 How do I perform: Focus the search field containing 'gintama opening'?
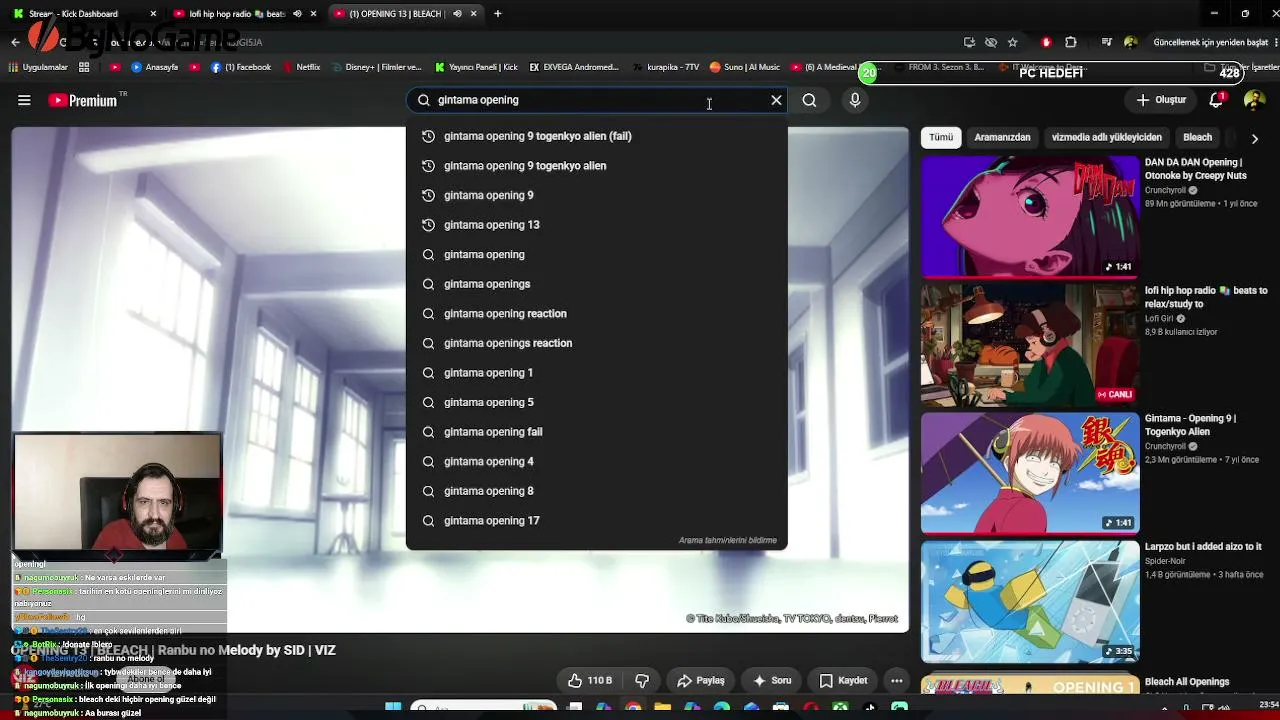(598, 100)
